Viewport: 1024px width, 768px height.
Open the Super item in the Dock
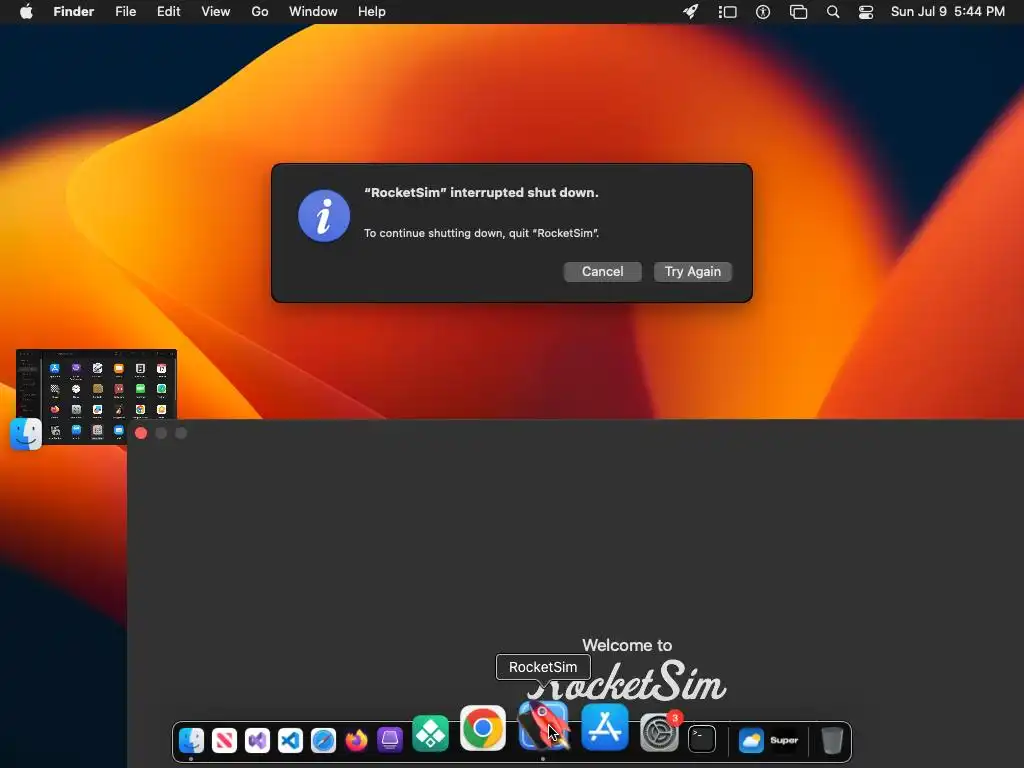(x=784, y=741)
